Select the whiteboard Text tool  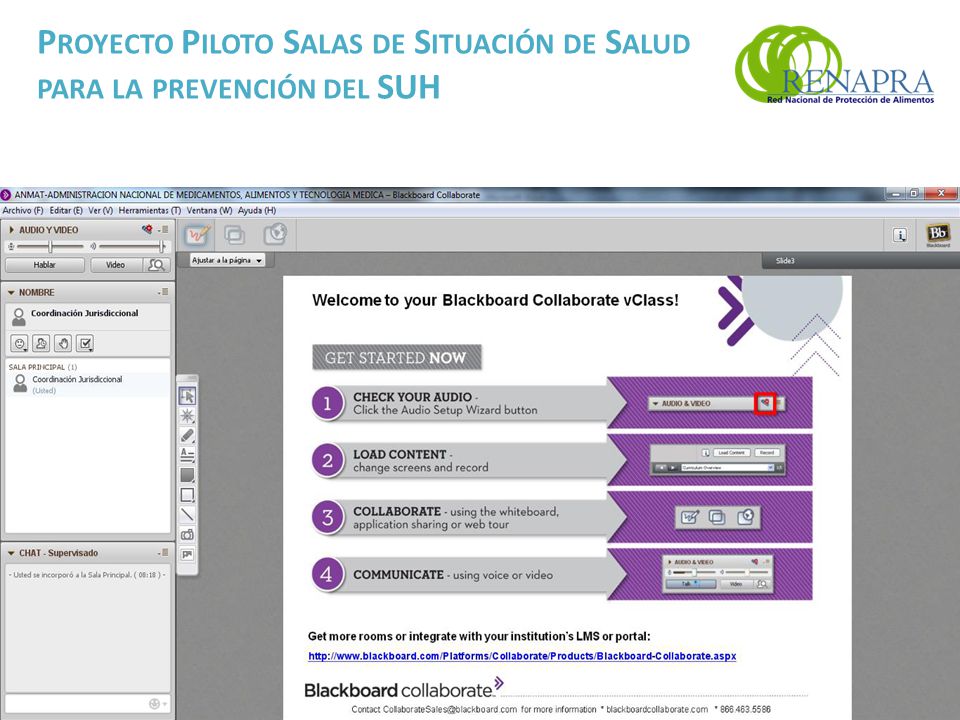pyautogui.click(x=187, y=455)
